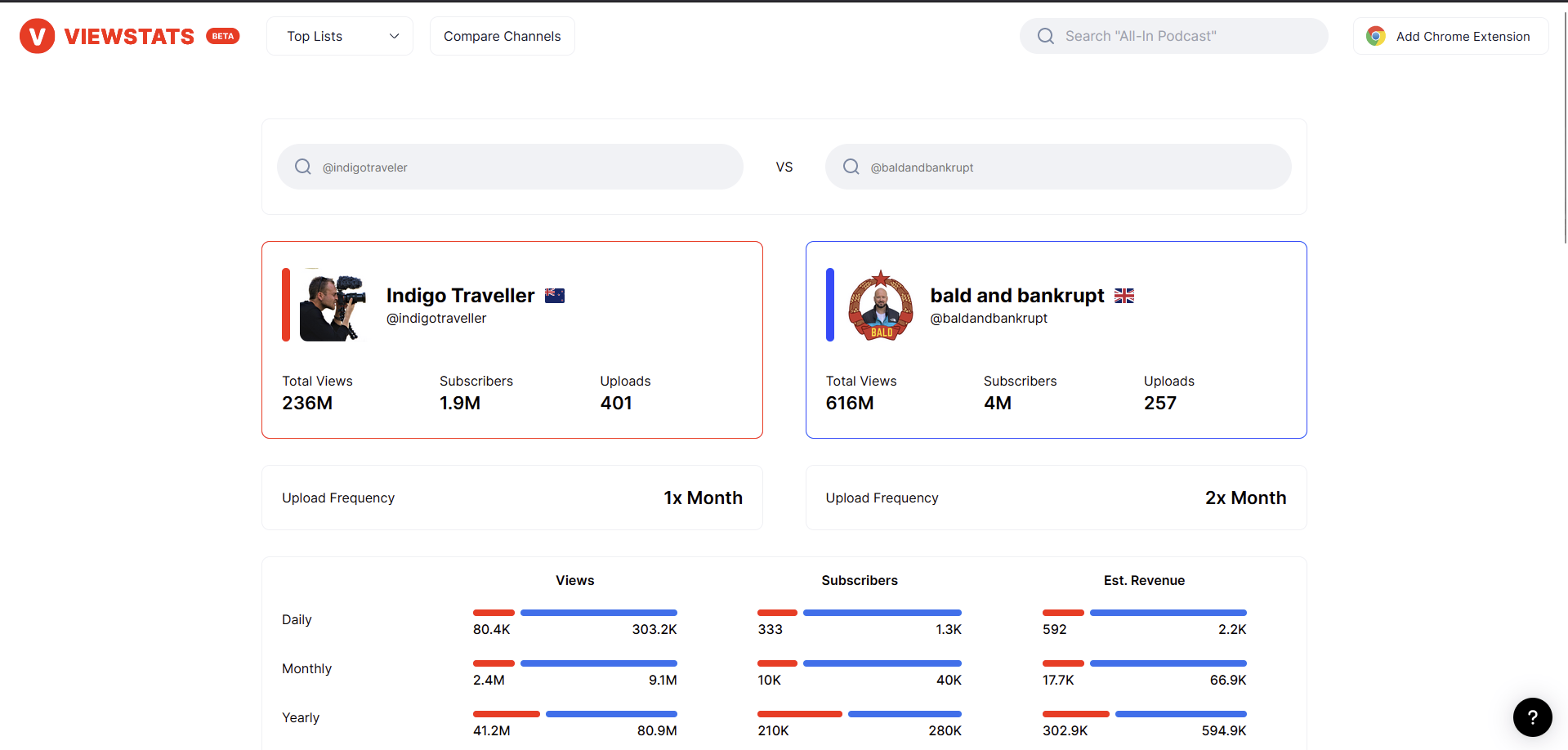Click search icon beside @indigotraveler
Viewport: 1568px width, 750px height.
tap(303, 167)
